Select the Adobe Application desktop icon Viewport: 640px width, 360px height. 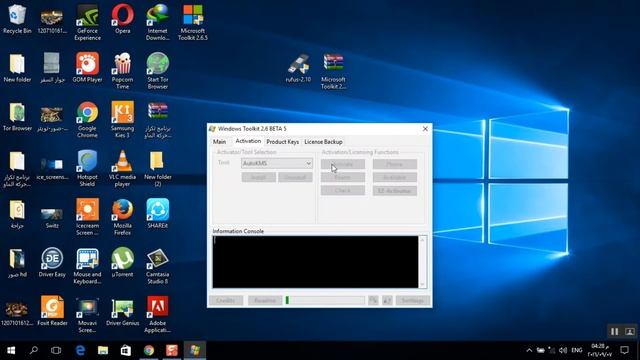click(x=158, y=314)
